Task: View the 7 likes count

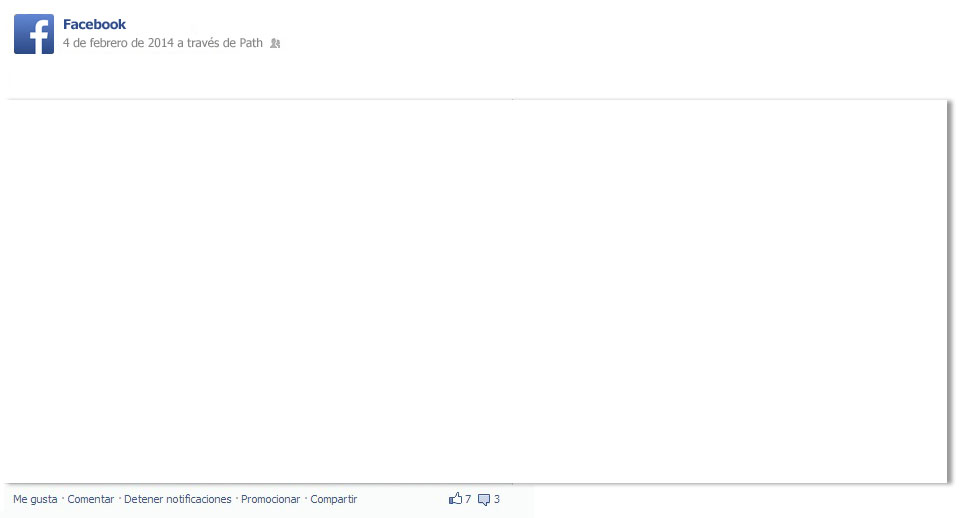Action: (468, 499)
